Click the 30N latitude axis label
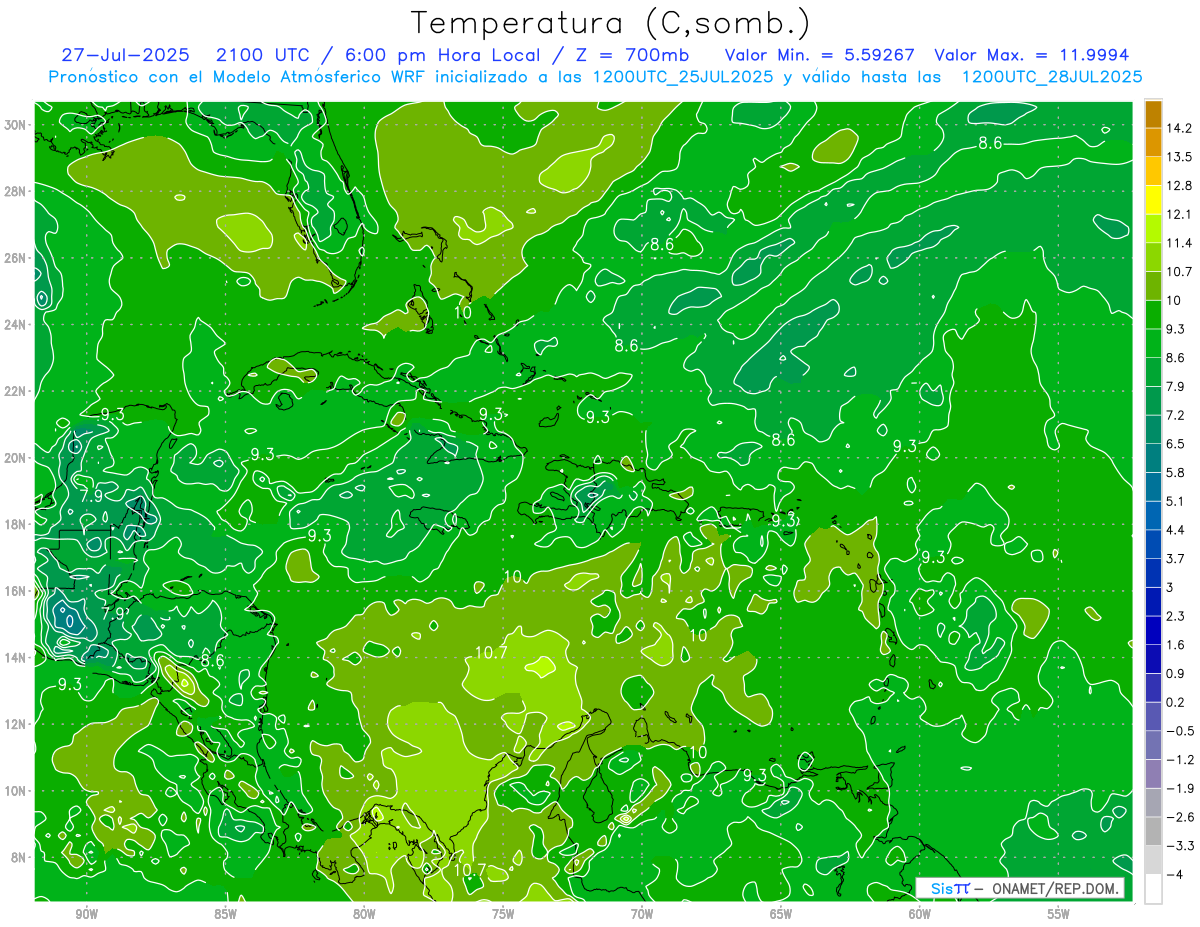This screenshot has width=1200, height=927. [16, 125]
